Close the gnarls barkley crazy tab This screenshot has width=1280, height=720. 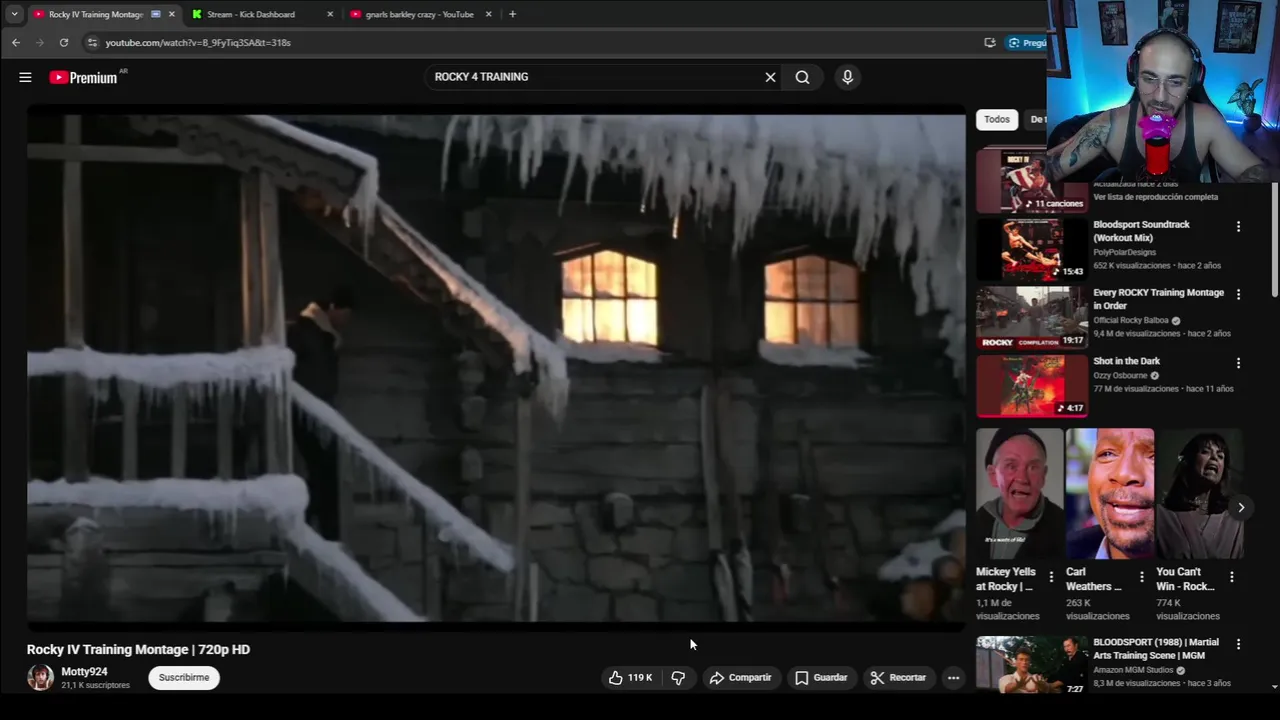[x=488, y=14]
